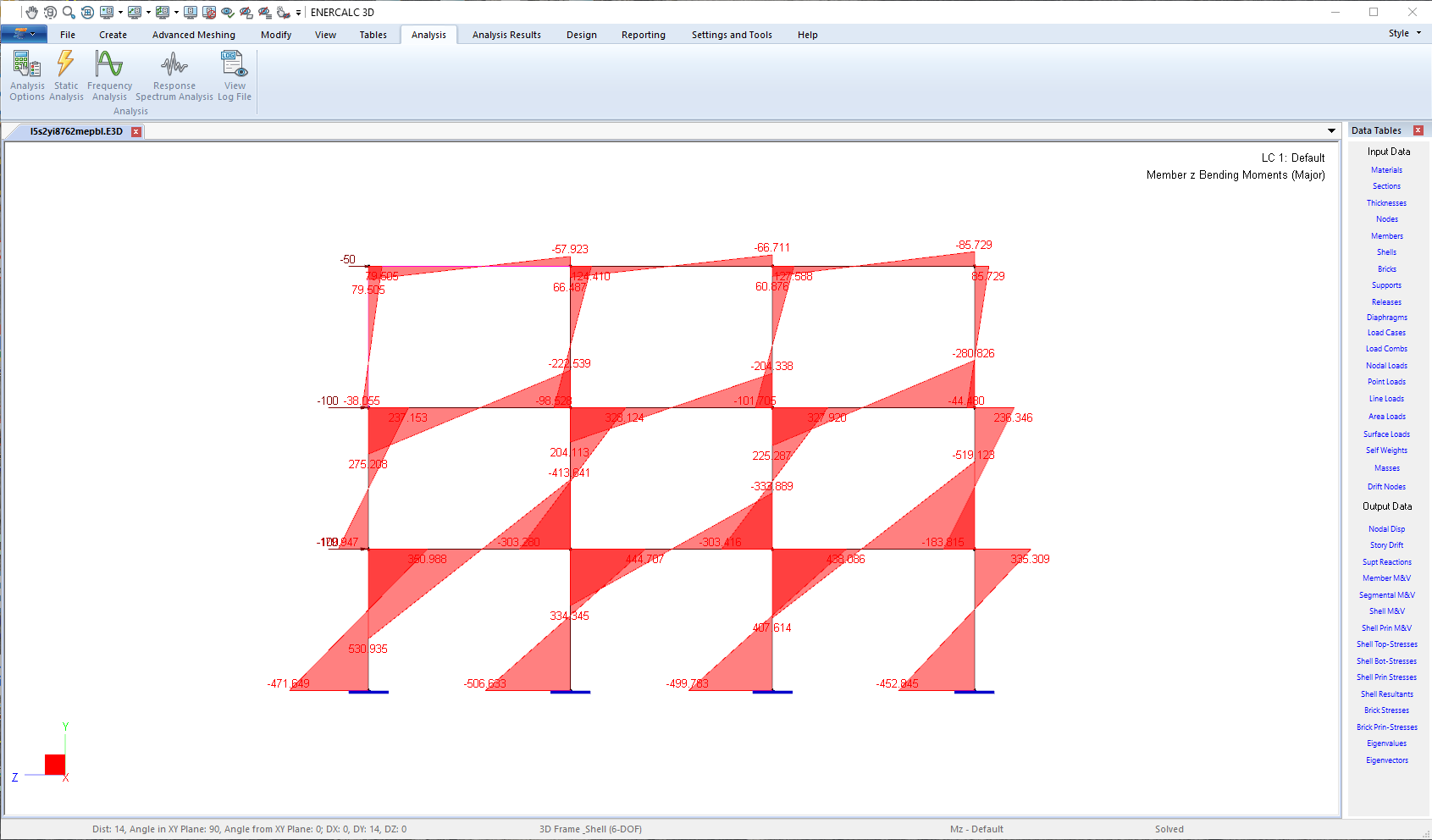The image size is (1432, 840).
Task: Open Analysis Options
Action: tap(27, 75)
